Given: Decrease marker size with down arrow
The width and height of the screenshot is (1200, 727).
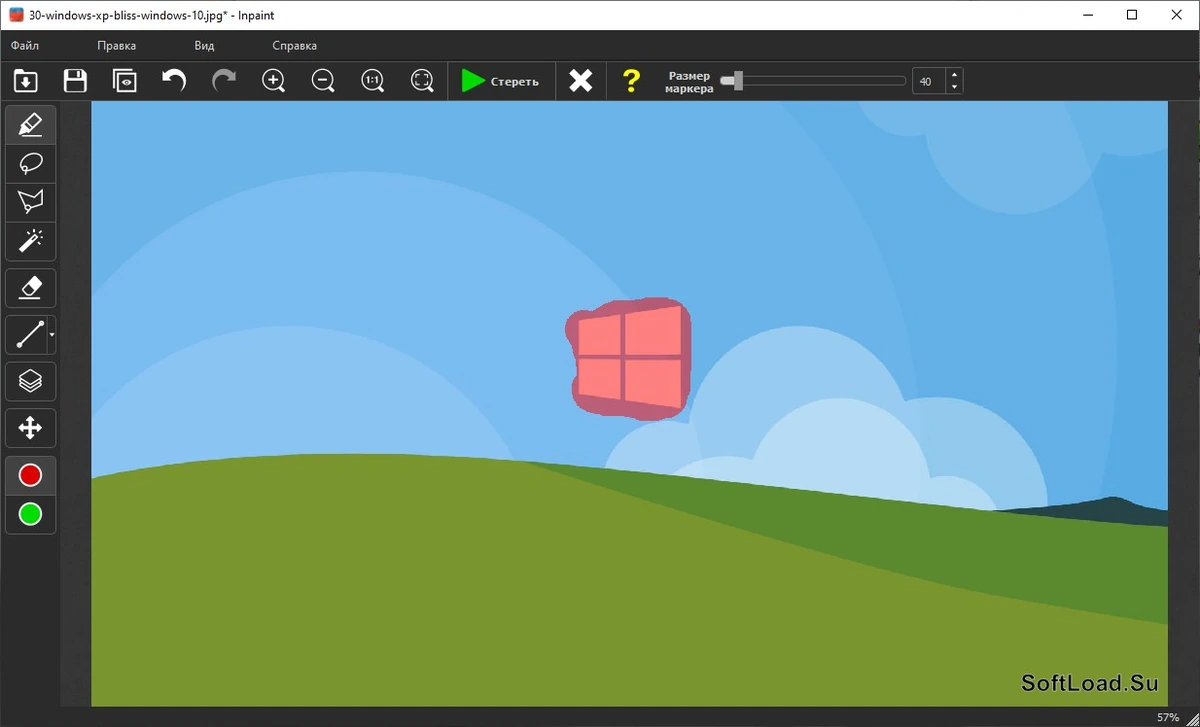Looking at the screenshot, I should point(955,88).
